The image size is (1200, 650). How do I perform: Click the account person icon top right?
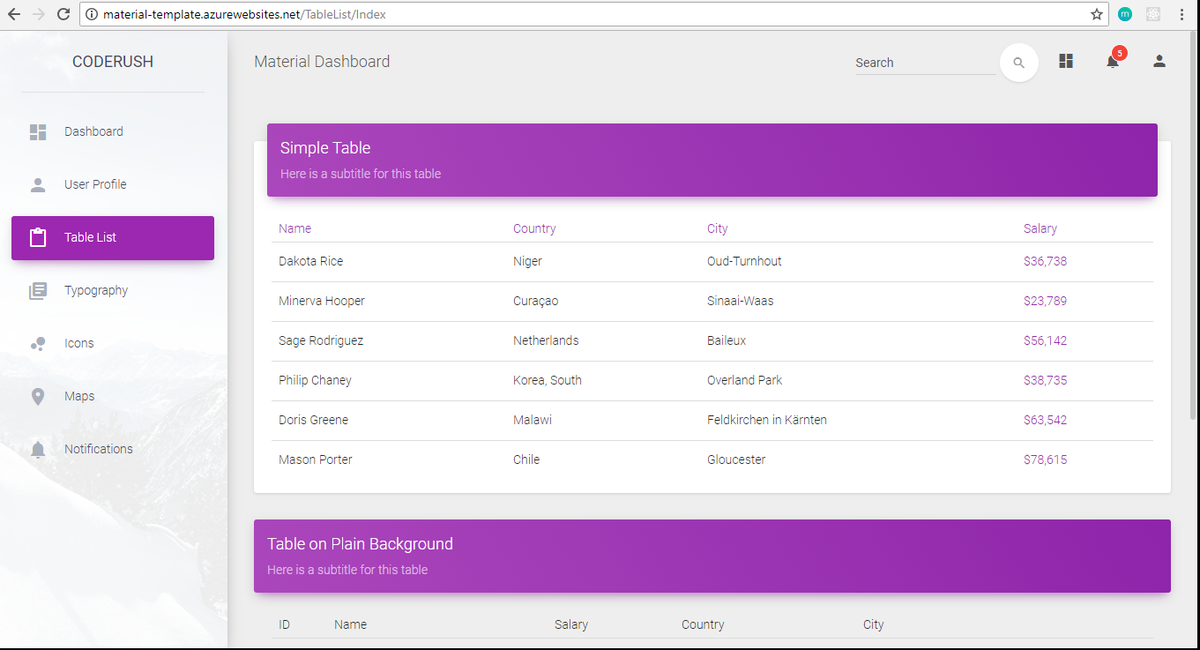1159,61
